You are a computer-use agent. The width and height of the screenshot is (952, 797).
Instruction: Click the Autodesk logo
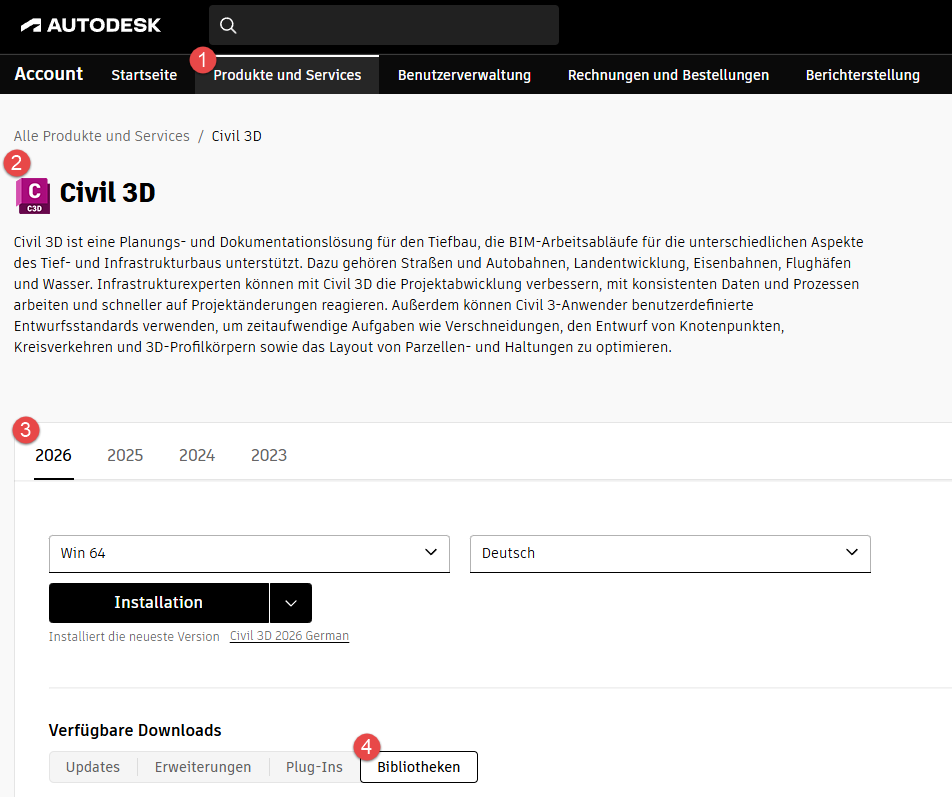[90, 25]
